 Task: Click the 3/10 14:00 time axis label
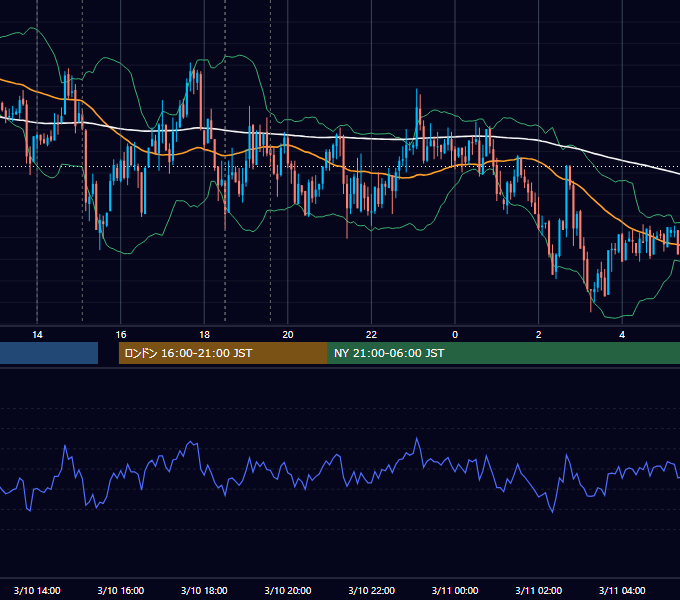tap(37, 590)
